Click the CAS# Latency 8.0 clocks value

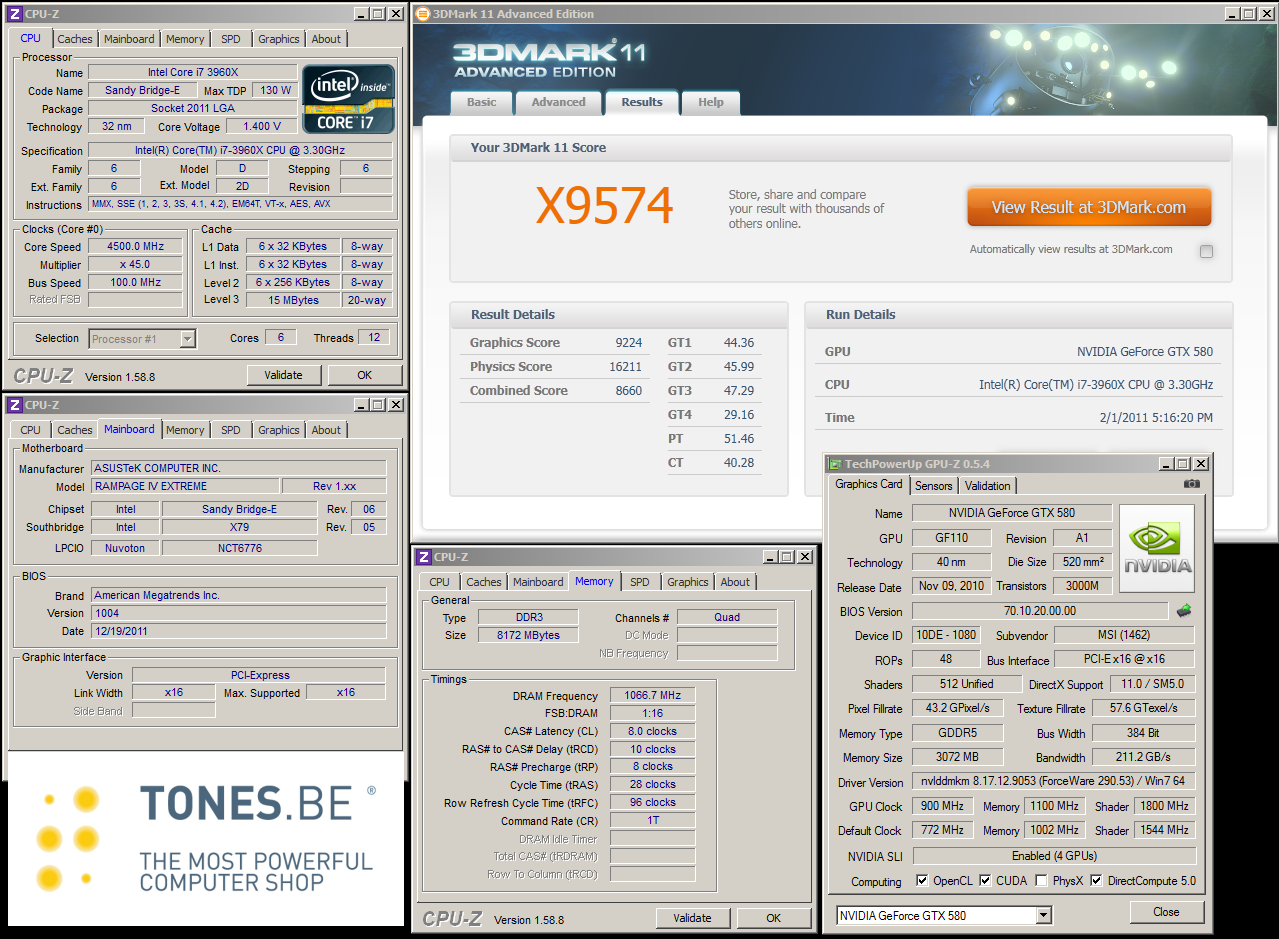[652, 731]
